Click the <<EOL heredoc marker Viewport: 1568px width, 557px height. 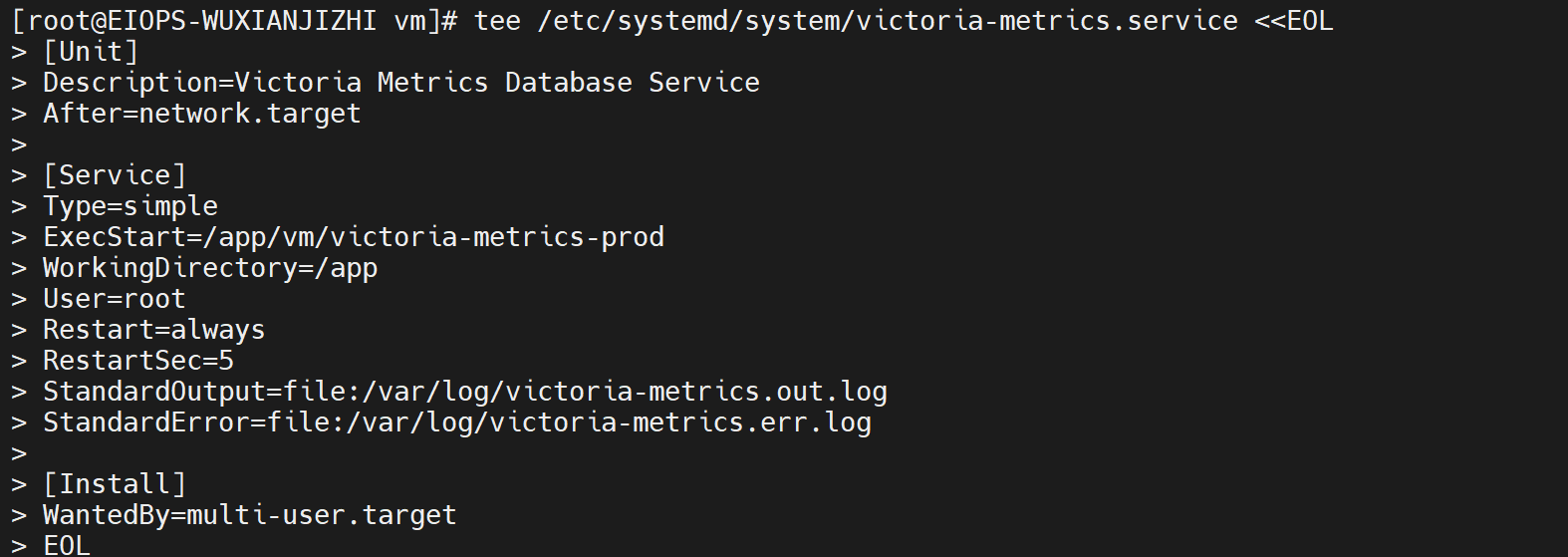(x=1293, y=21)
